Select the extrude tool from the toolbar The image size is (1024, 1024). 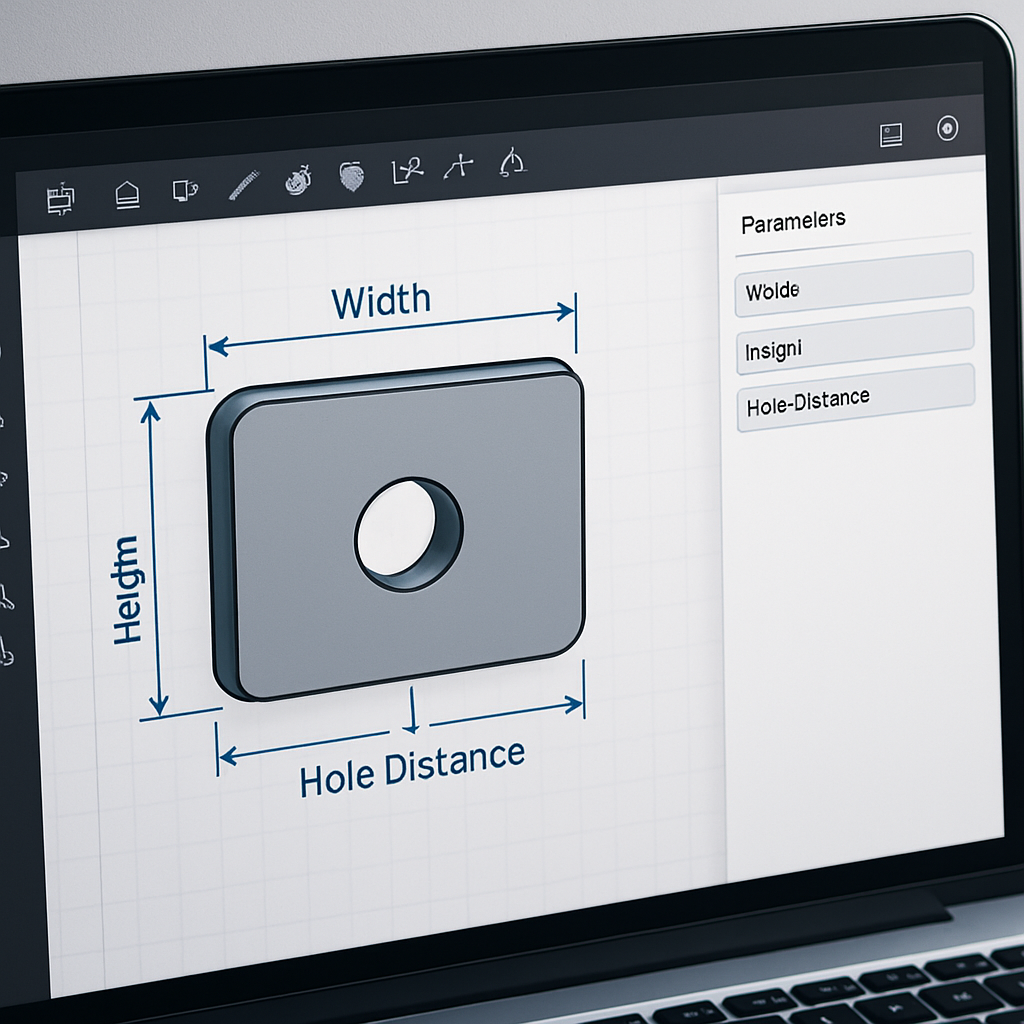pos(128,192)
